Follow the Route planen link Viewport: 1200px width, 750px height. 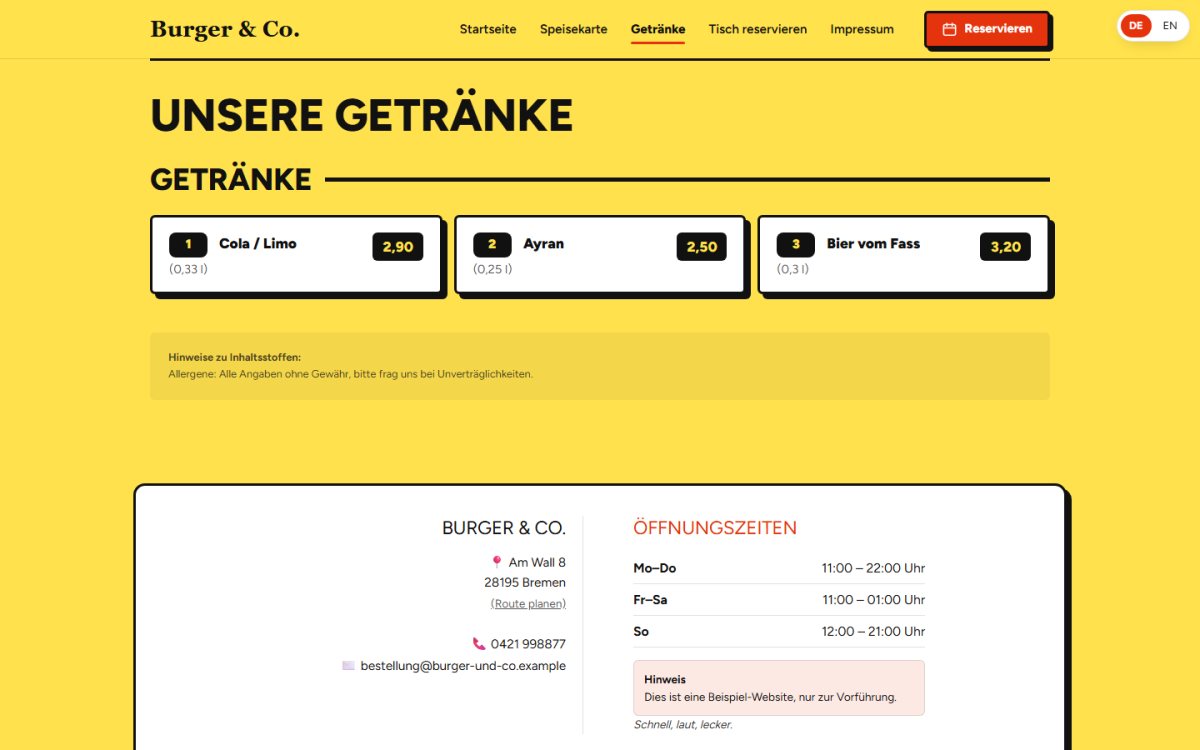(528, 603)
